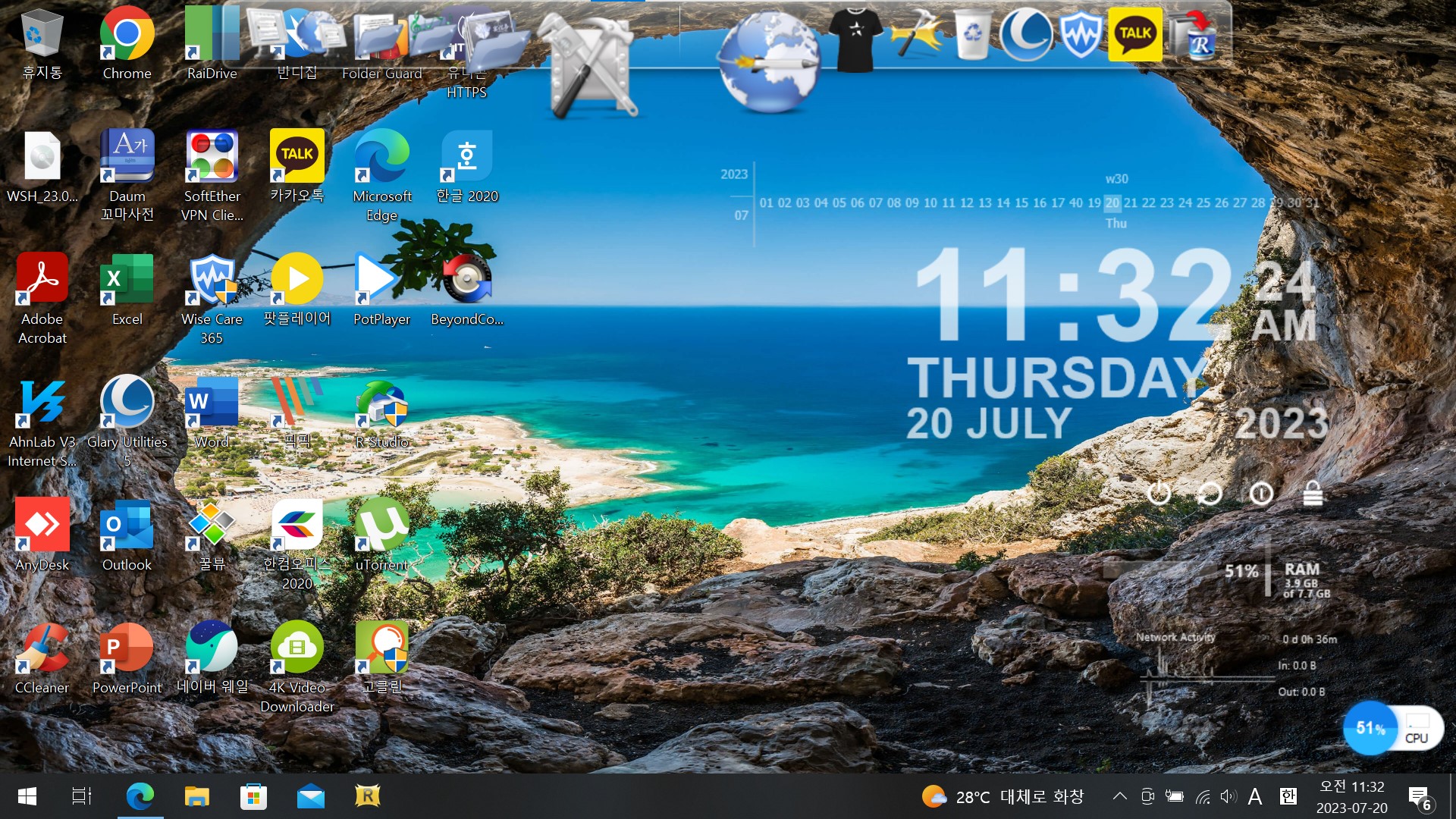
Task: Open Wise Care shield dock icon
Action: click(1081, 34)
